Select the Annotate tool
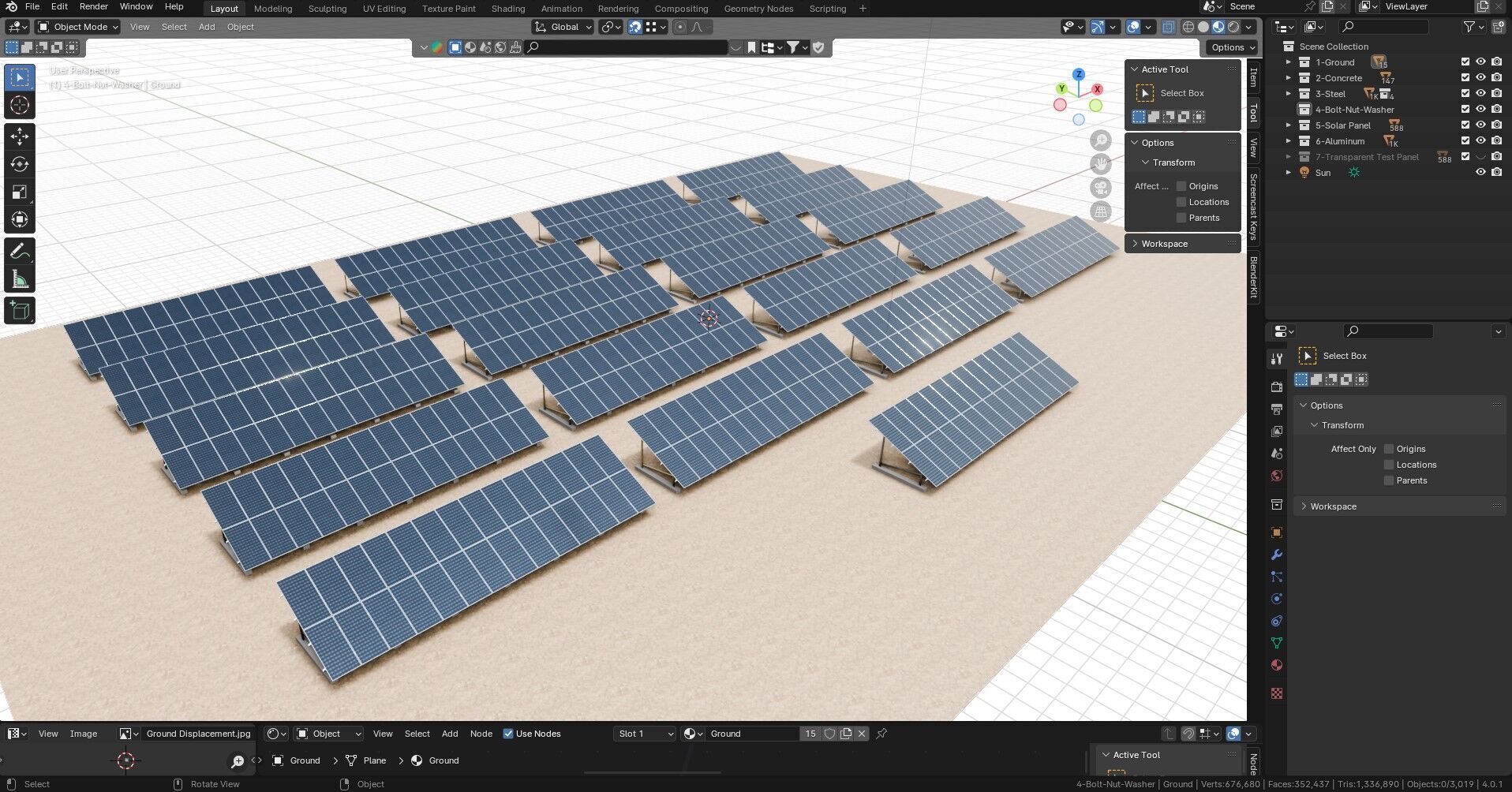1512x792 pixels. click(20, 252)
